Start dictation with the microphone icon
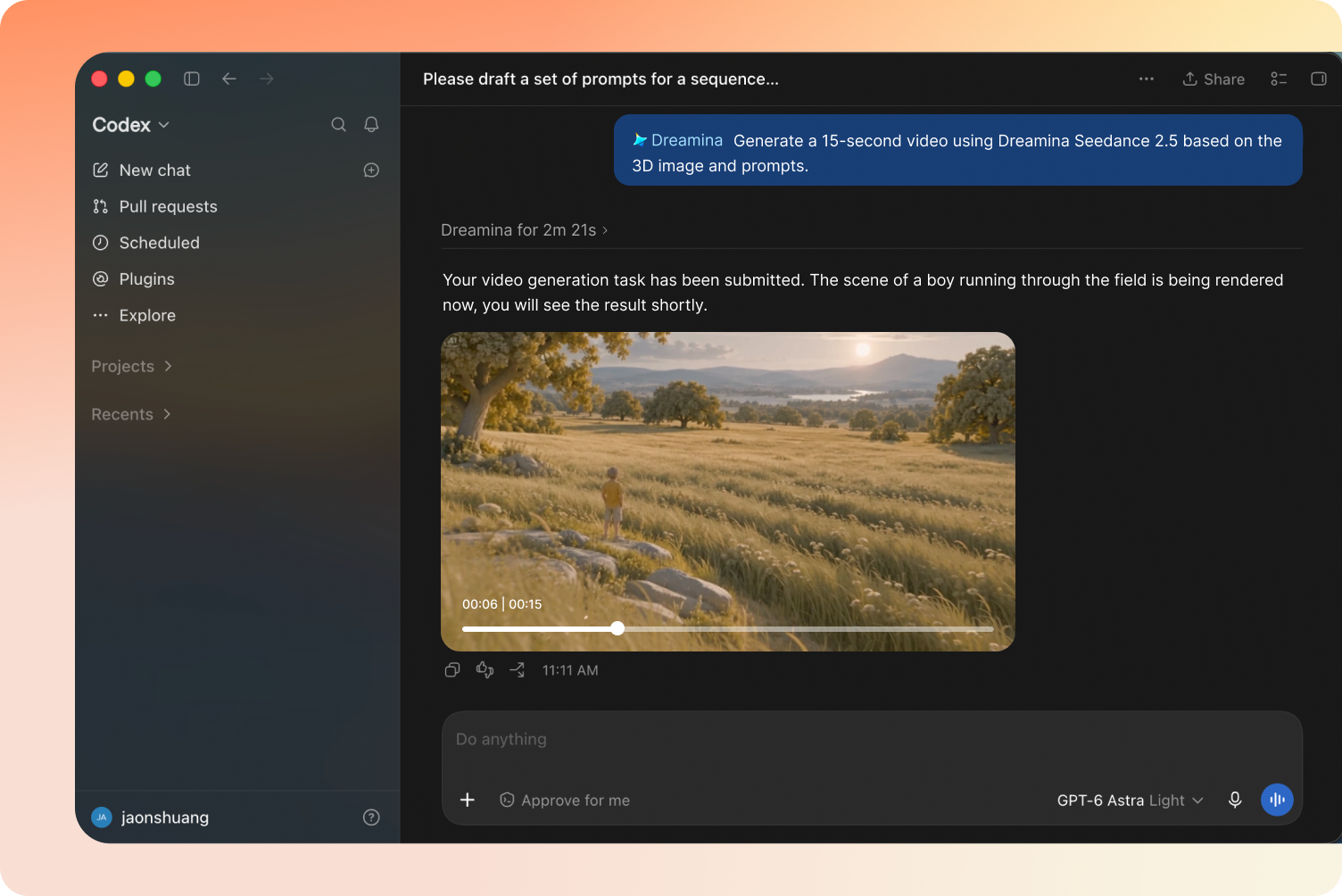1342x896 pixels. (1235, 800)
